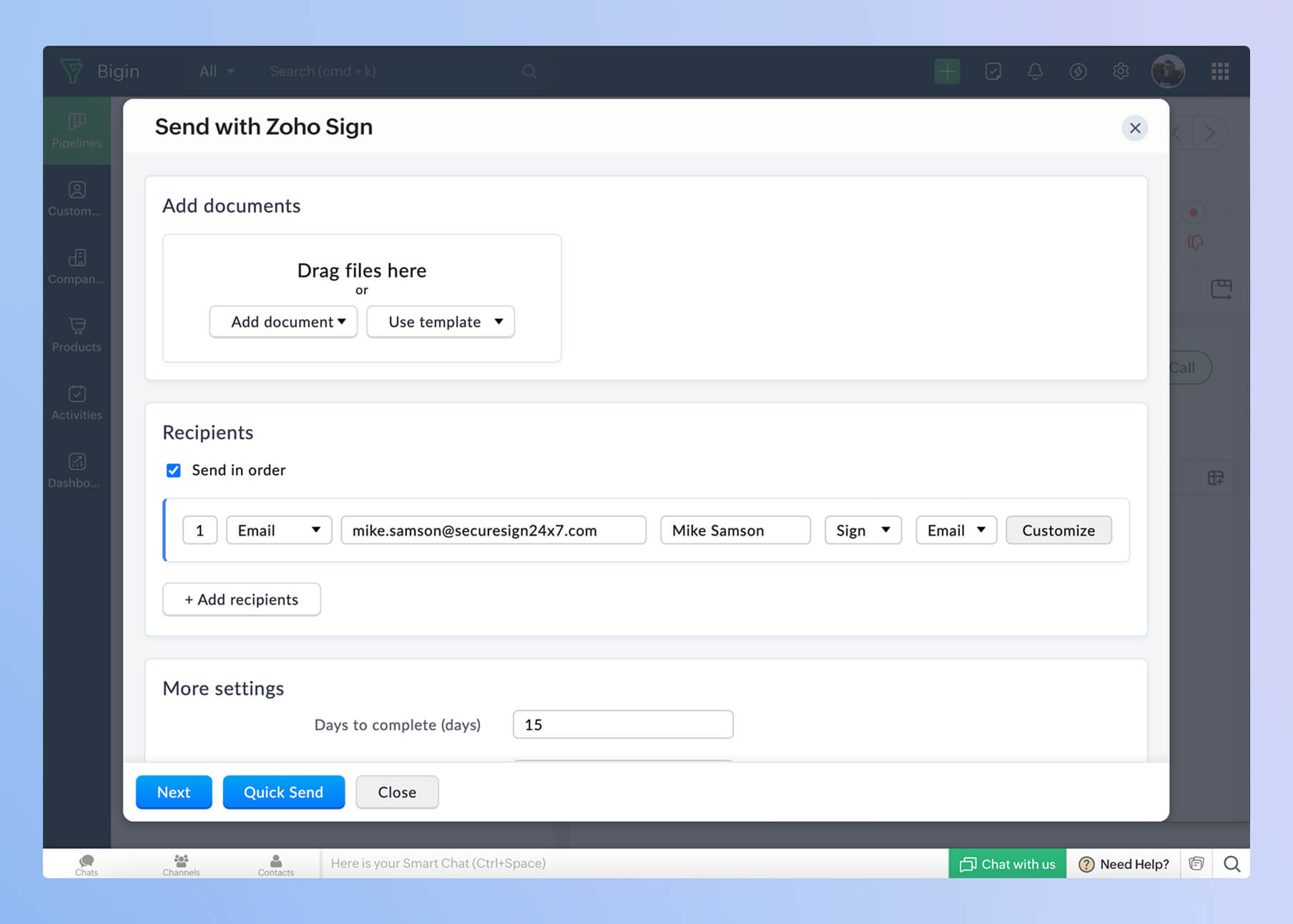The image size is (1293, 924).
Task: Open the Use template dropdown
Action: [441, 322]
